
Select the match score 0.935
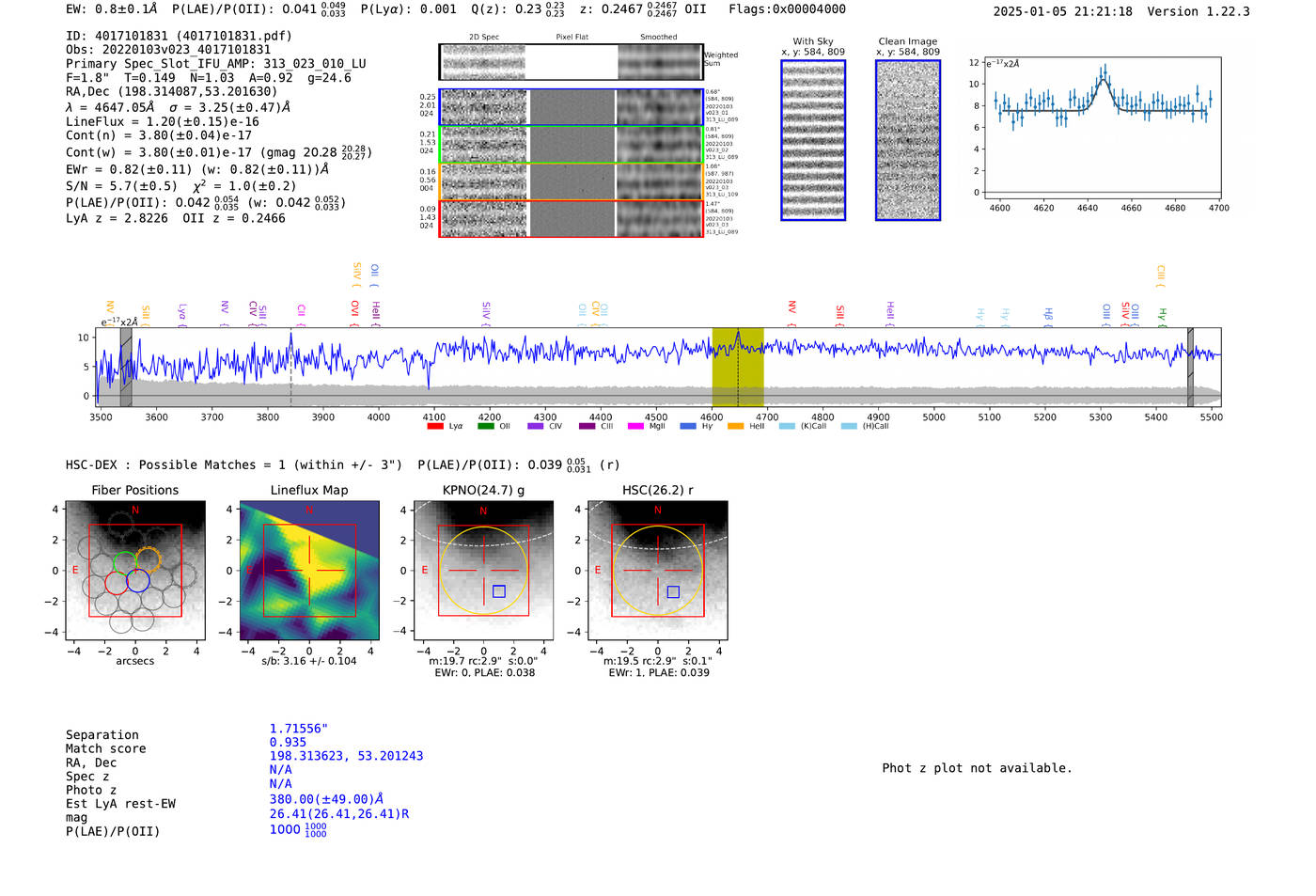[288, 743]
